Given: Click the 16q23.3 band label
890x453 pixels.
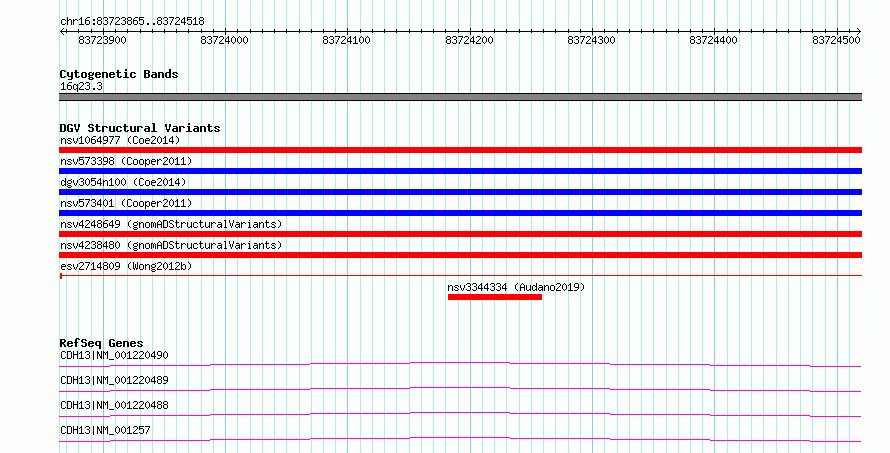Looking at the screenshot, I should tap(81, 86).
